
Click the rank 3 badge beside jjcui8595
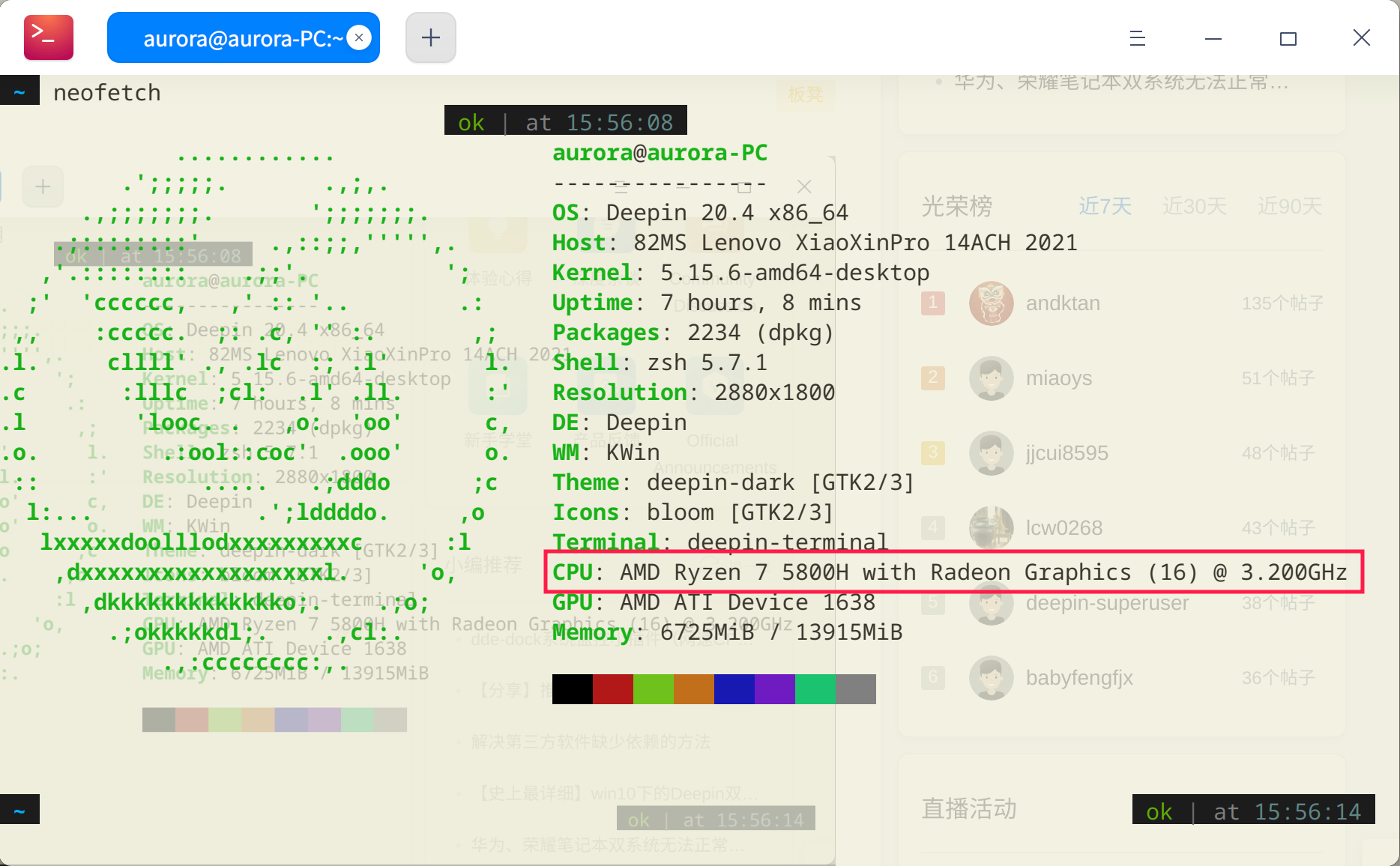click(933, 453)
